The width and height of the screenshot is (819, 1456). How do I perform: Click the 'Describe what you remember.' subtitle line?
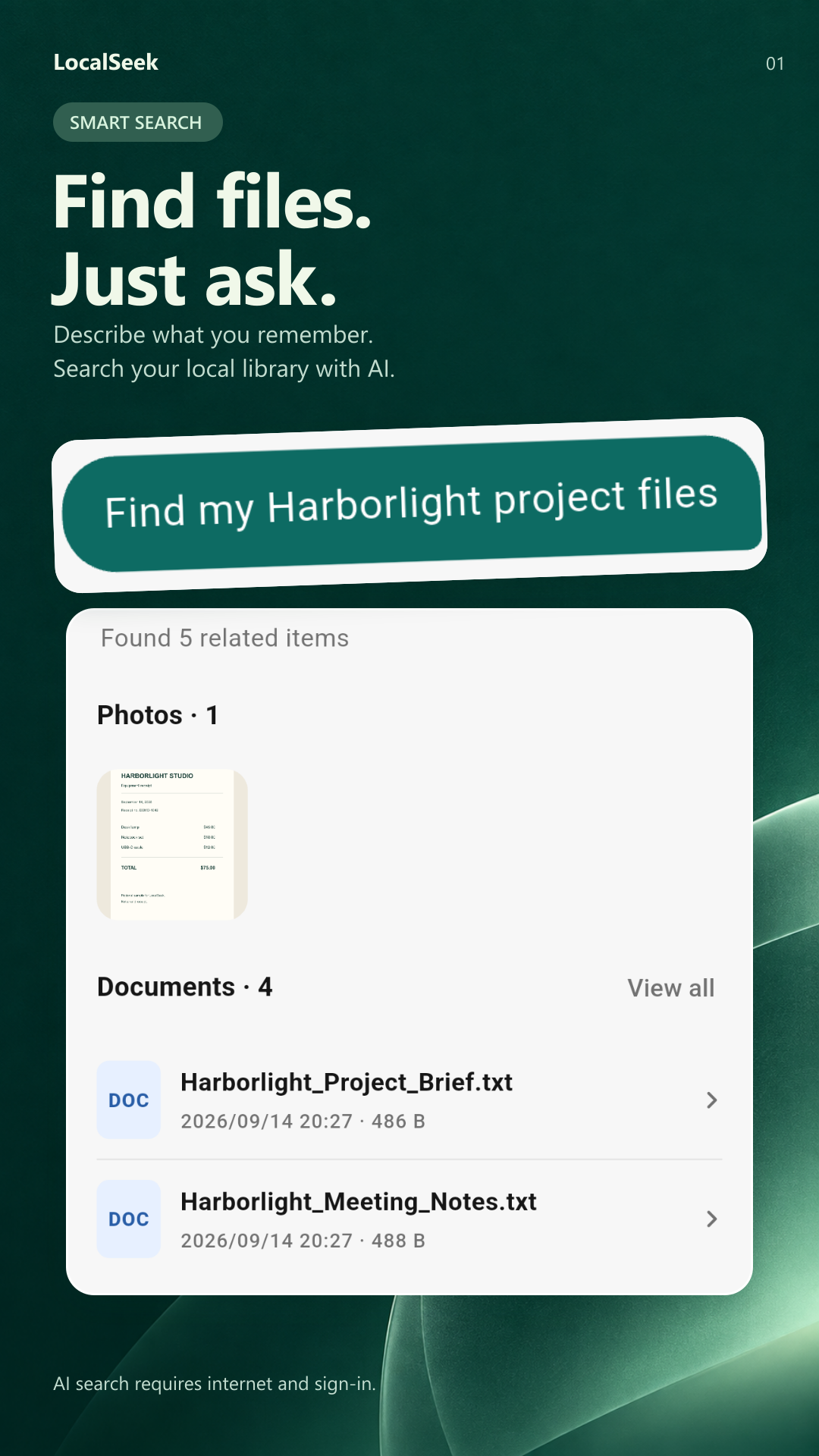pyautogui.click(x=213, y=334)
